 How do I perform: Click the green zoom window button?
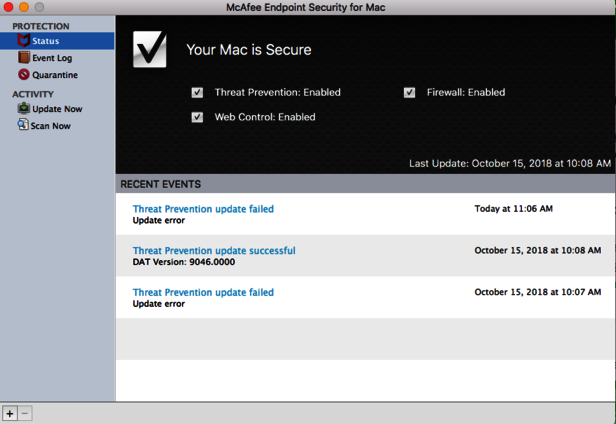pyautogui.click(x=40, y=8)
